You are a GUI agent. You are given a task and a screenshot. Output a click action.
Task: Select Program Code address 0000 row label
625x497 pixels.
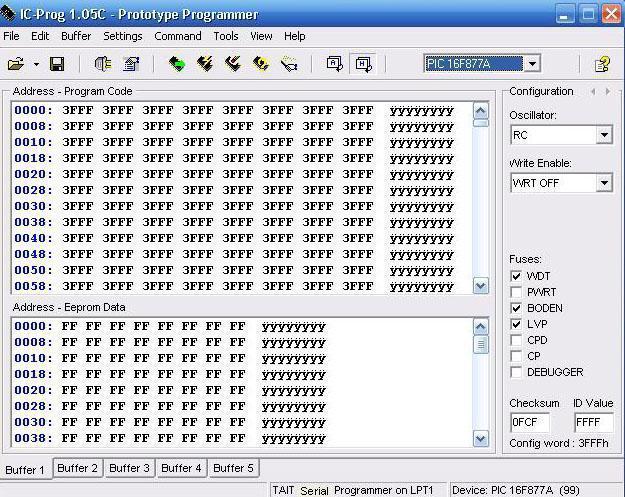(33, 110)
